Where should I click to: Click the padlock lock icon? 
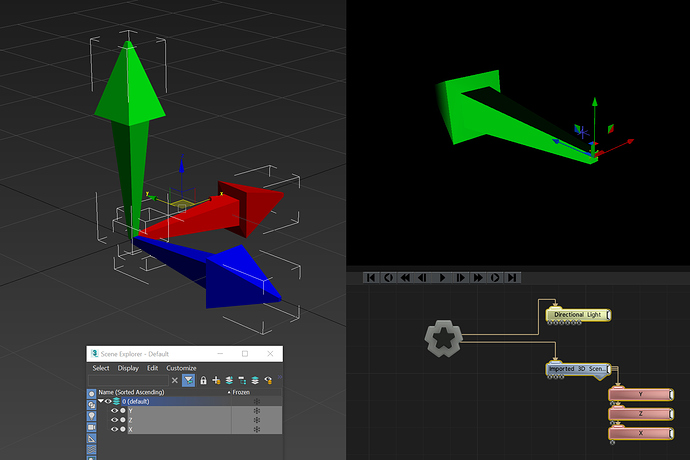point(203,380)
